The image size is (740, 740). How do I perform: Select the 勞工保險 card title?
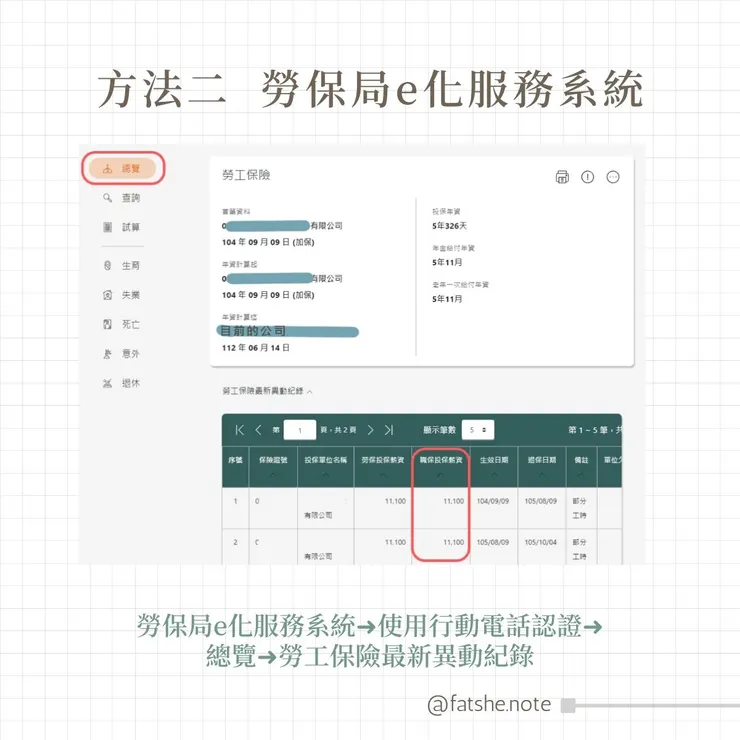coord(246,175)
